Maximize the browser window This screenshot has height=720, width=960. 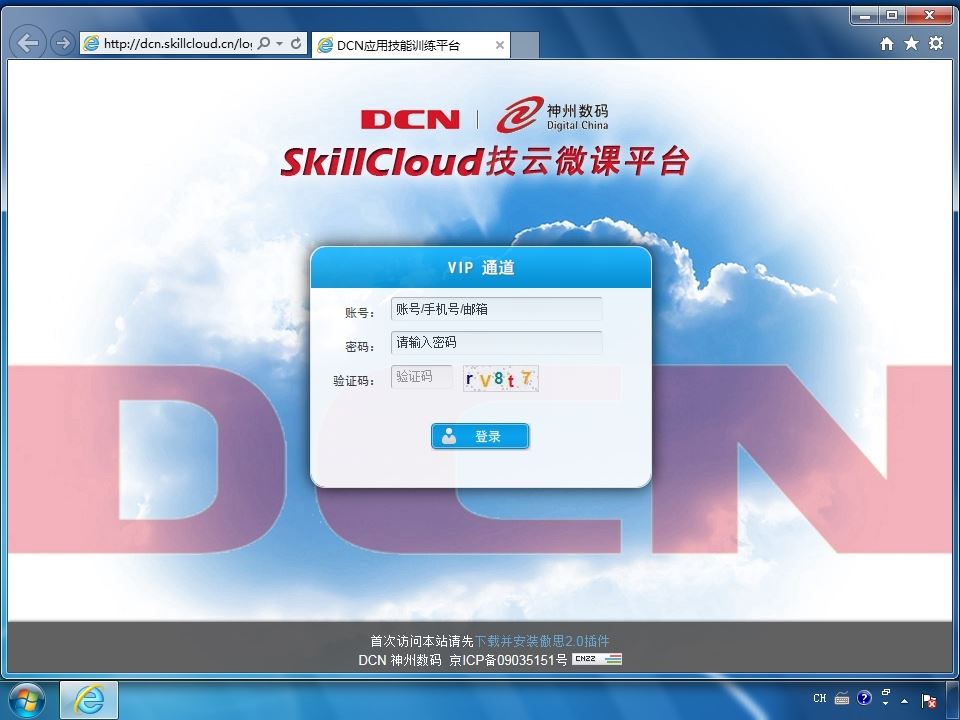892,15
